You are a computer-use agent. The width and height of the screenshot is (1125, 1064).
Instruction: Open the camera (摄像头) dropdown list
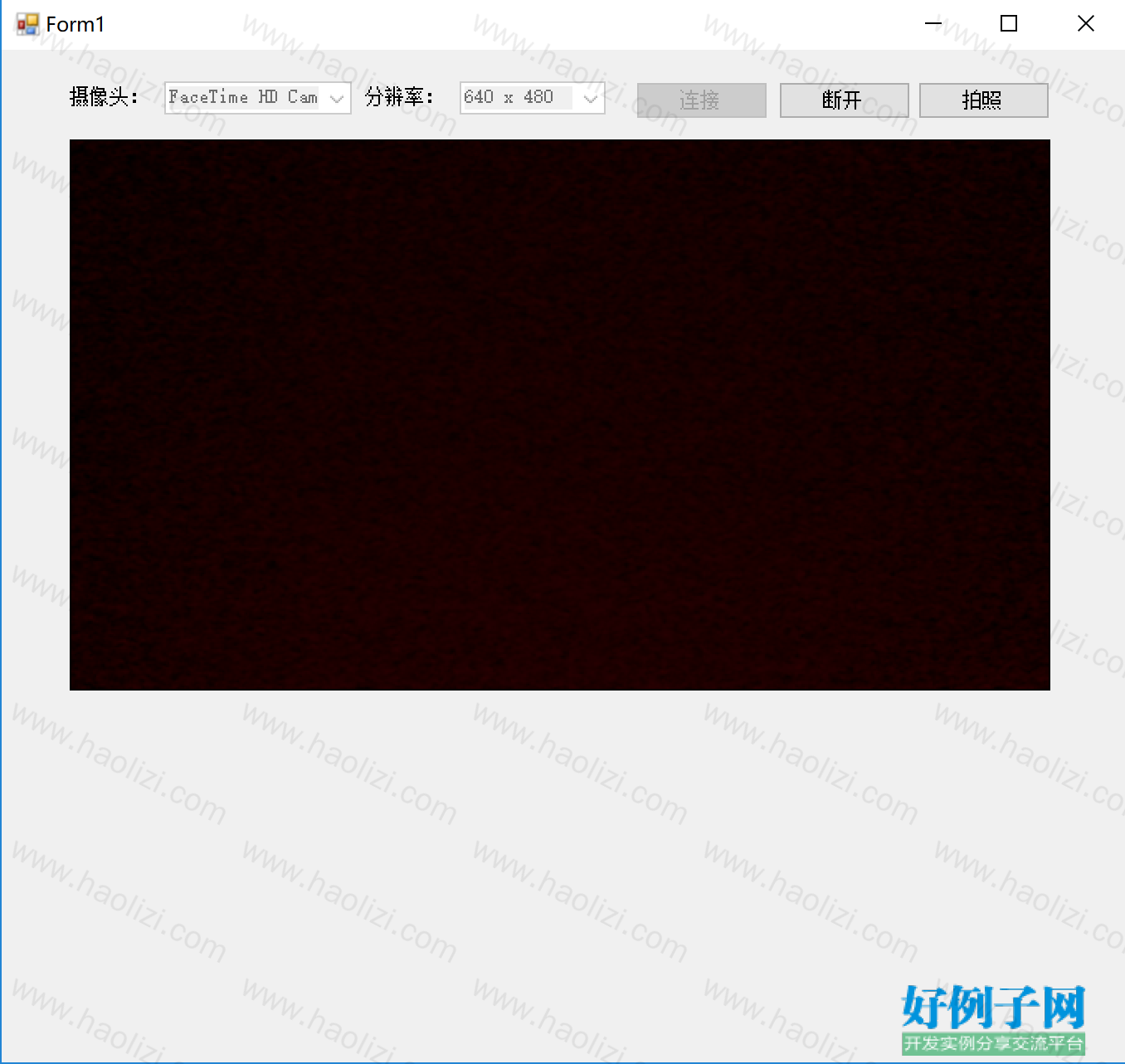pyautogui.click(x=258, y=98)
